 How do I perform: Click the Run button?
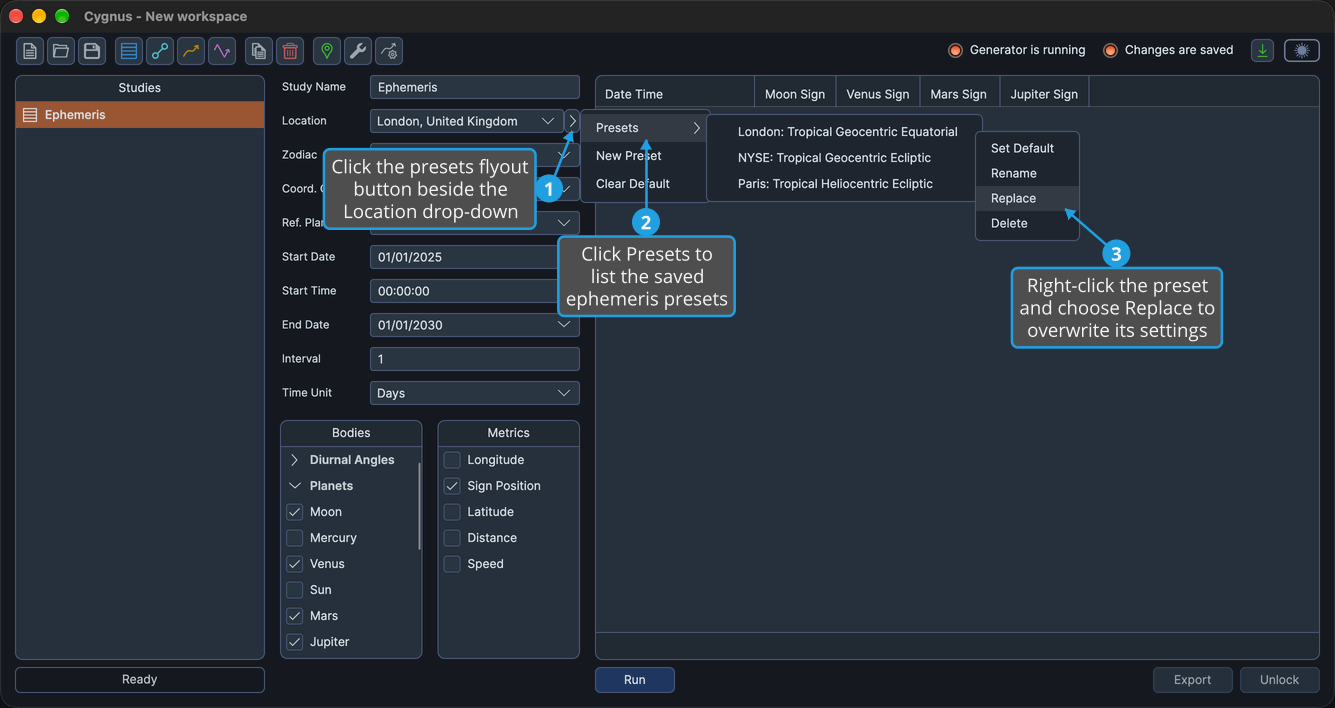coord(635,680)
